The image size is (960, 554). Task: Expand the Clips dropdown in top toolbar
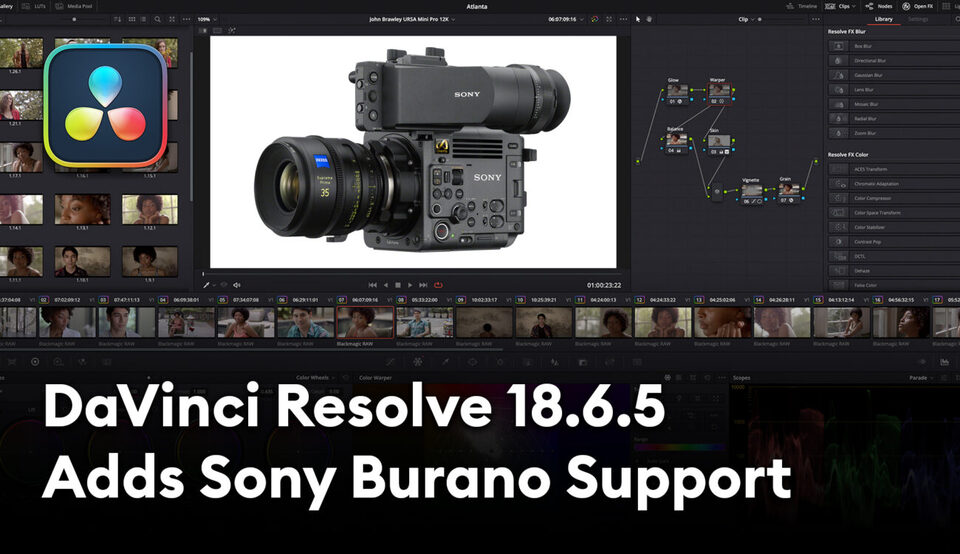coord(847,6)
